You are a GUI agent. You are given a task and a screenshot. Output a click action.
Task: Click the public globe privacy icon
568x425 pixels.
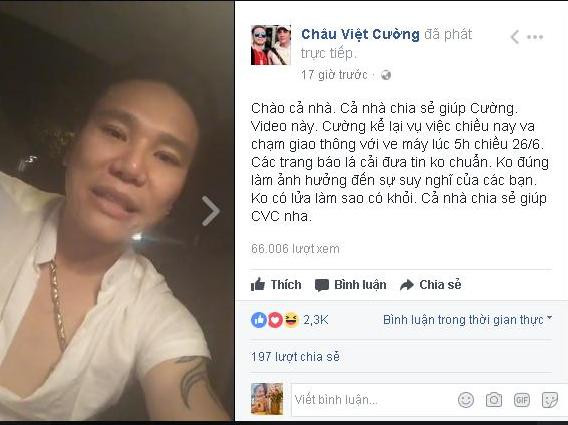click(x=386, y=75)
